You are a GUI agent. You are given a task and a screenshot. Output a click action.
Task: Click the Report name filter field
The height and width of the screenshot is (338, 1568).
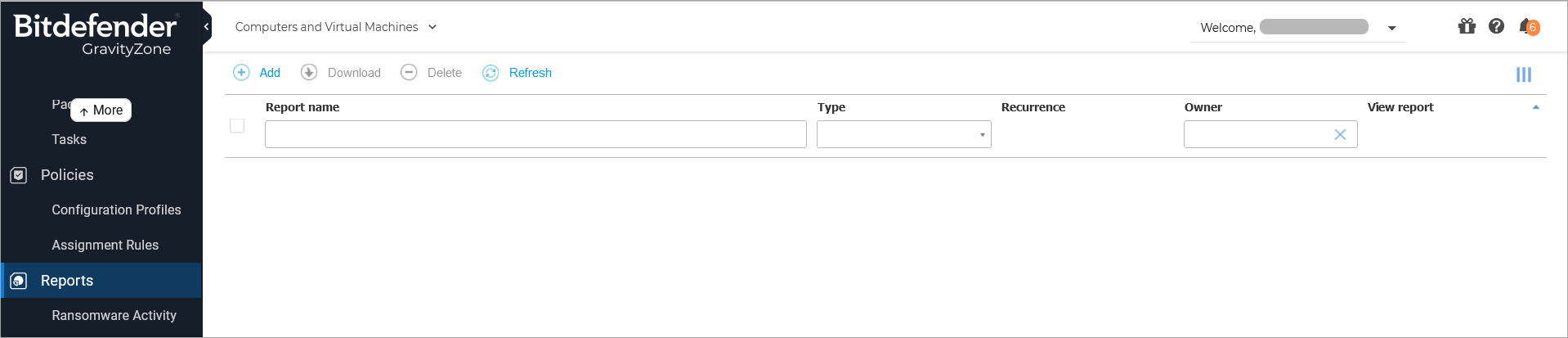click(535, 134)
